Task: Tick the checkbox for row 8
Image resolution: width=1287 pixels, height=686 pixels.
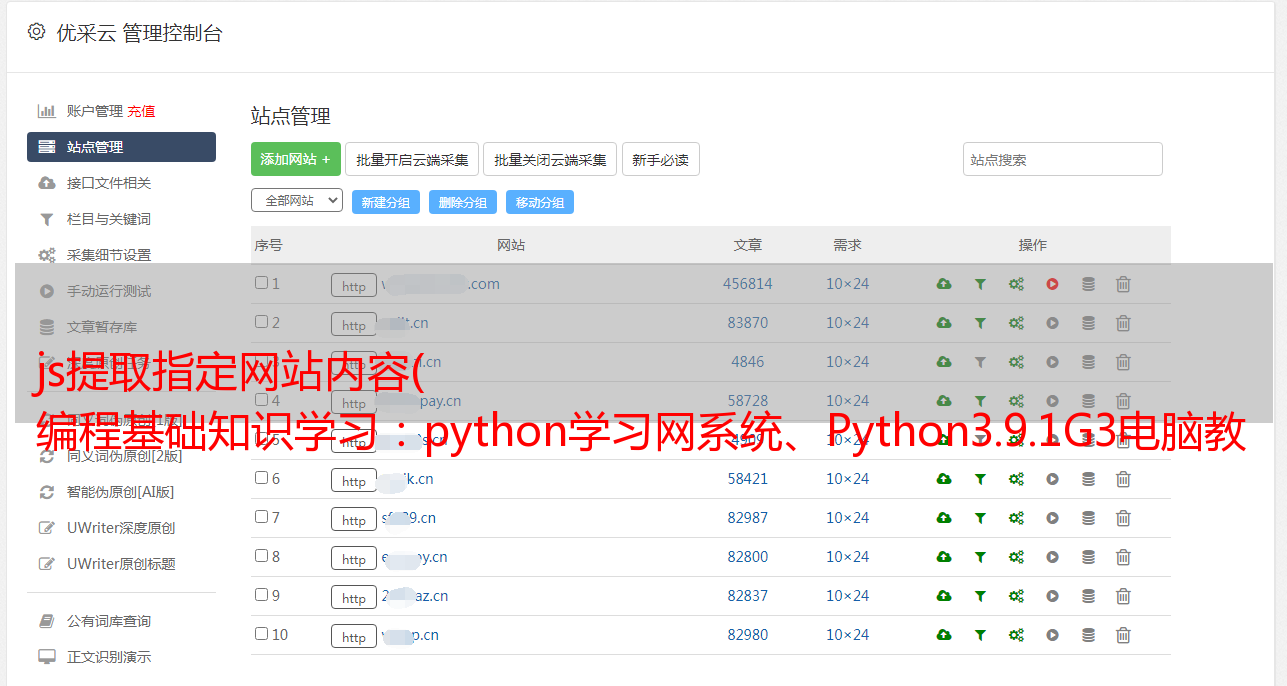Action: click(x=261, y=556)
